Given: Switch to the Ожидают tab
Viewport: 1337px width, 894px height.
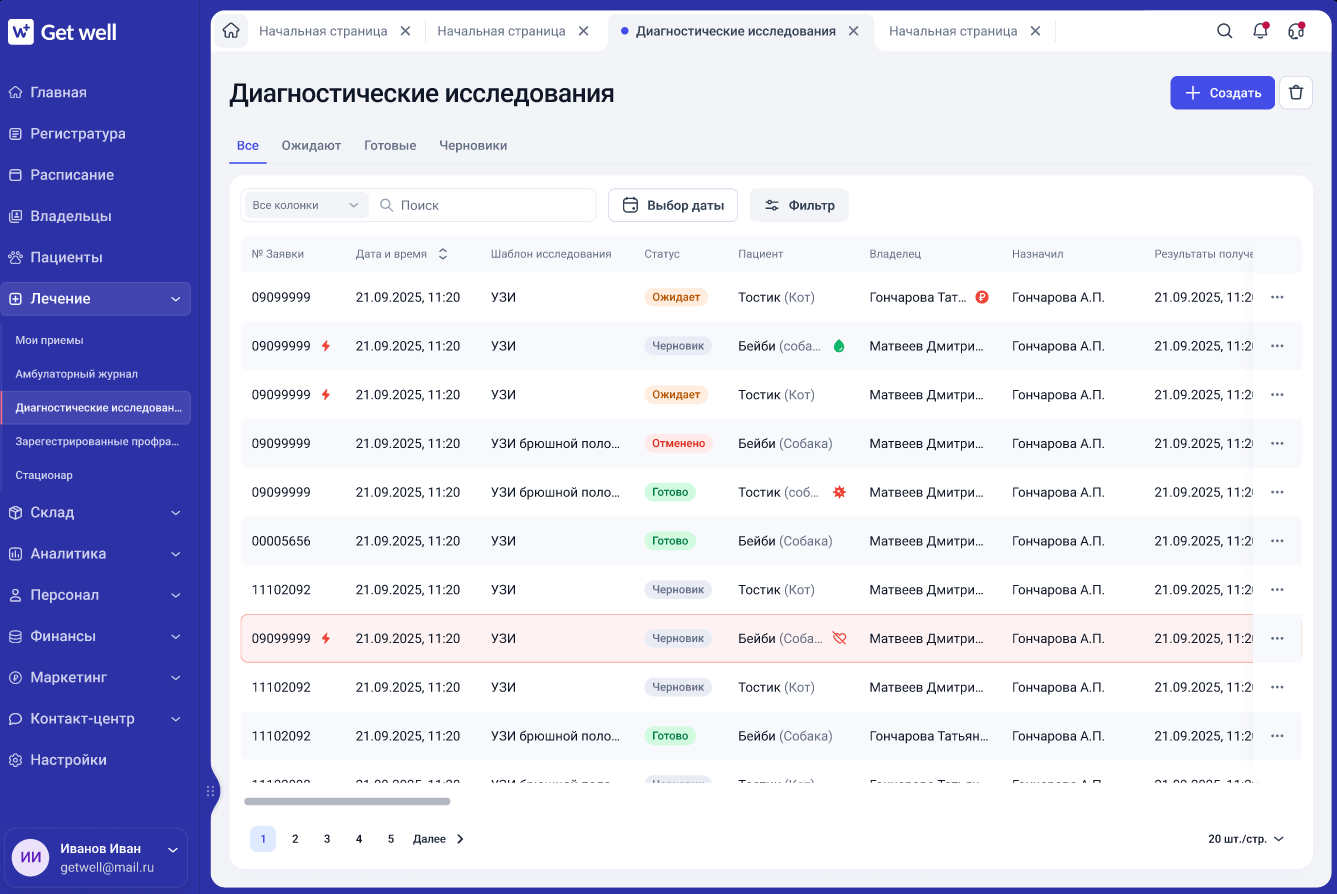Looking at the screenshot, I should pyautogui.click(x=311, y=146).
